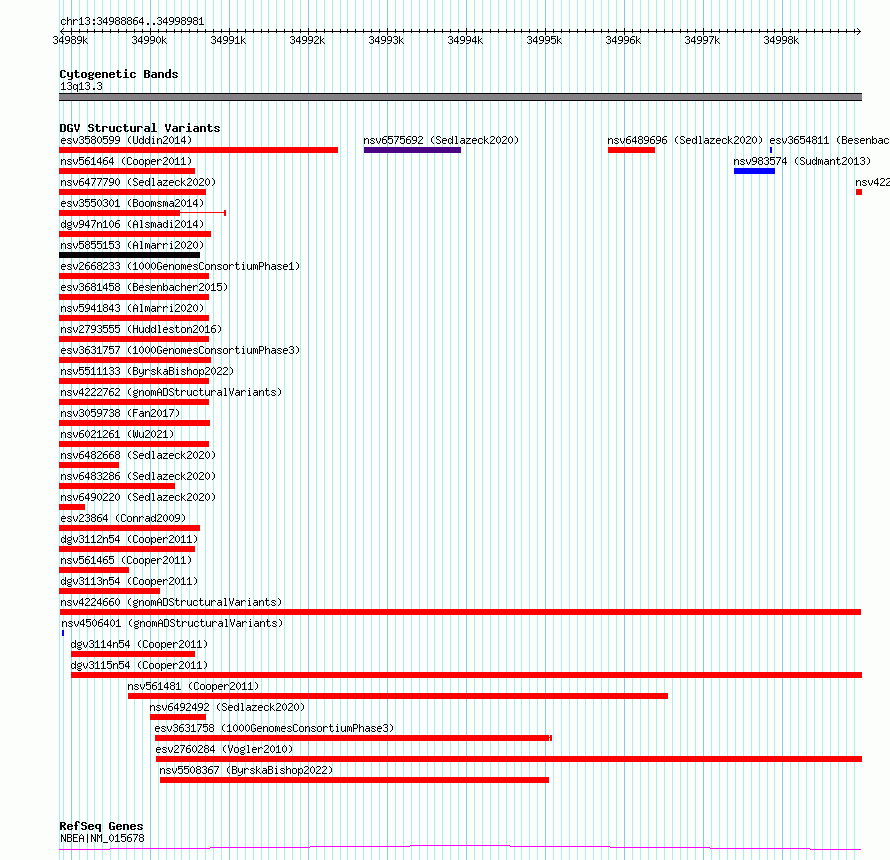This screenshot has width=890, height=860.
Task: Click dgv3115n54 (Cooper2011) label
Action: (x=139, y=665)
